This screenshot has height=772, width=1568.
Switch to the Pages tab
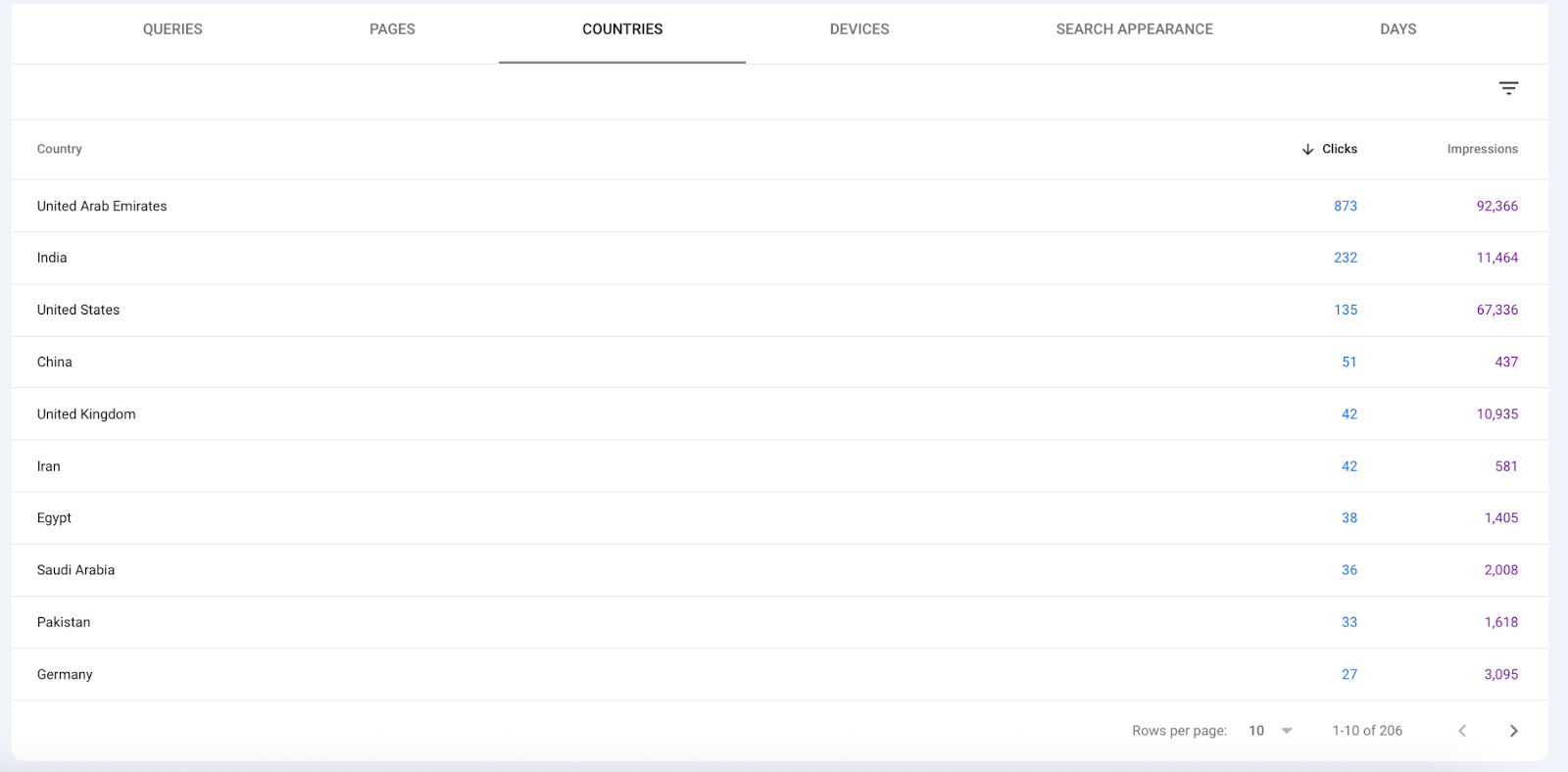coord(392,29)
